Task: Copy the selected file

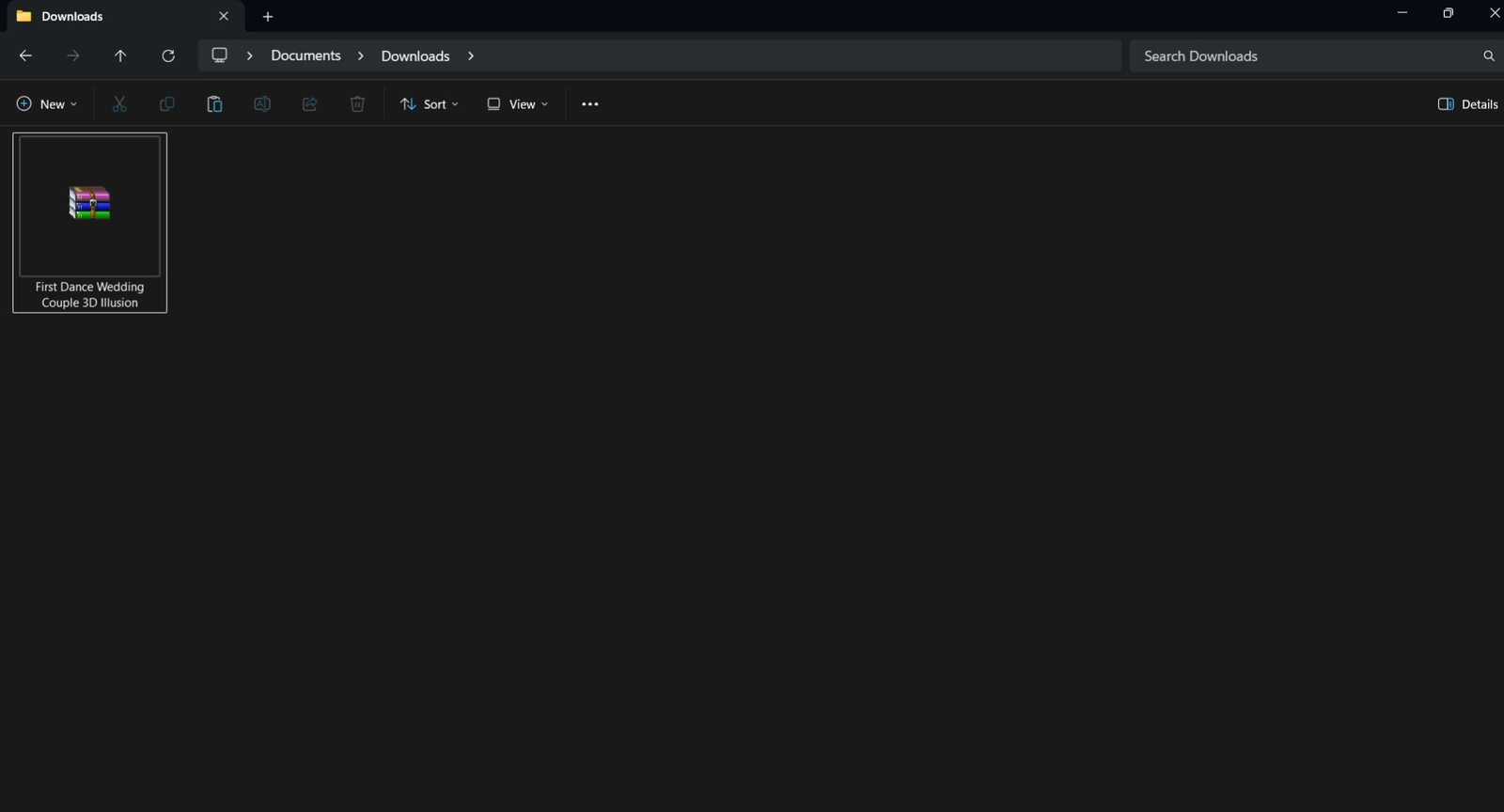Action: click(x=167, y=104)
